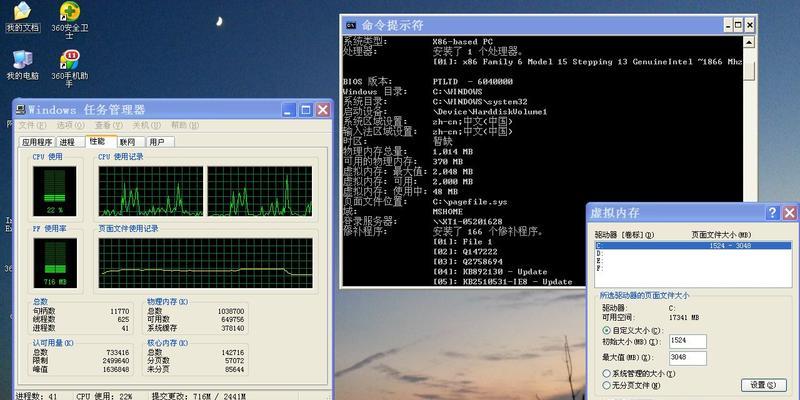Select the 无分页文件 radio button
Image resolution: width=800 pixels, height=400 pixels.
tap(607, 385)
